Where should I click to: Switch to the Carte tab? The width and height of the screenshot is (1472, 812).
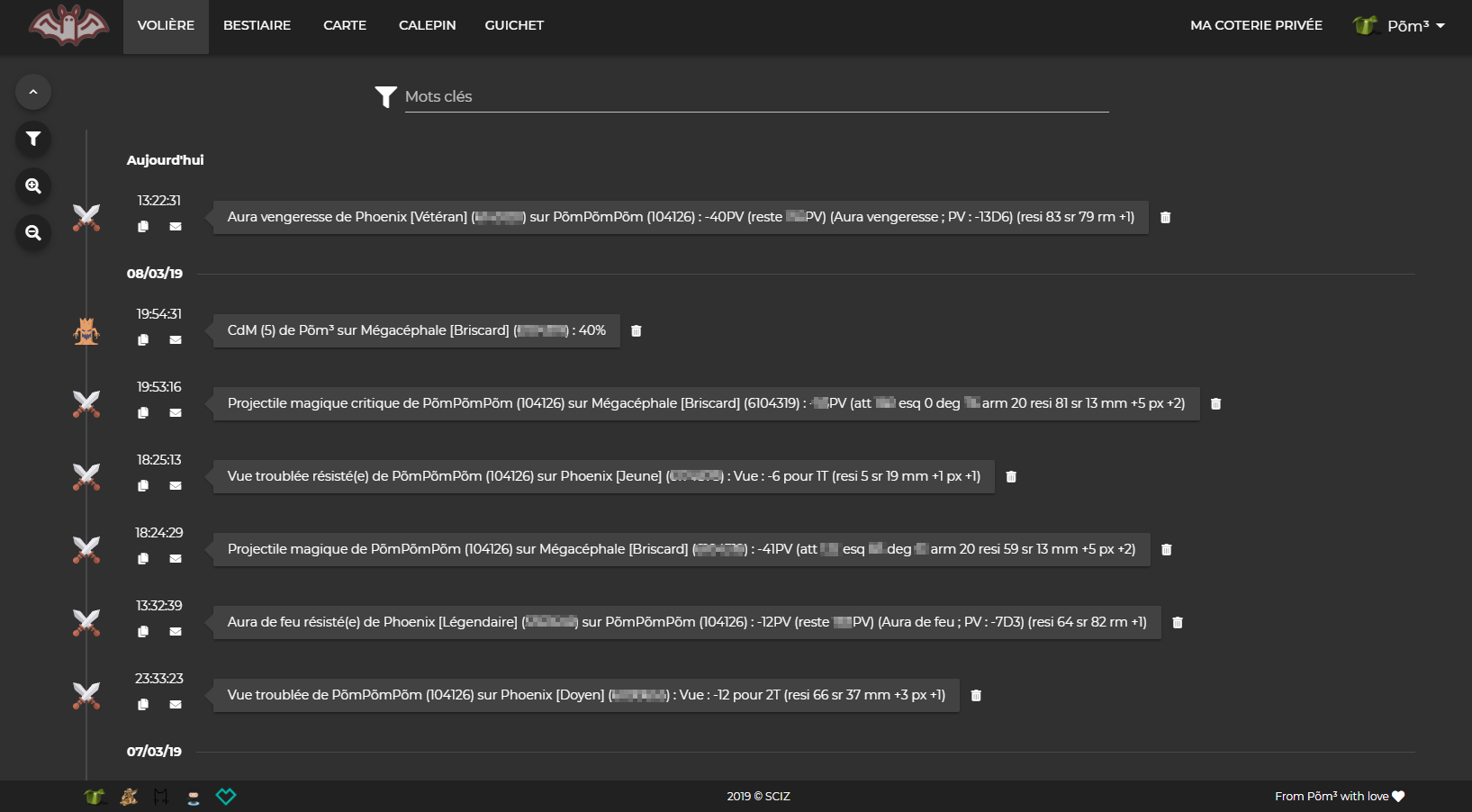[345, 25]
